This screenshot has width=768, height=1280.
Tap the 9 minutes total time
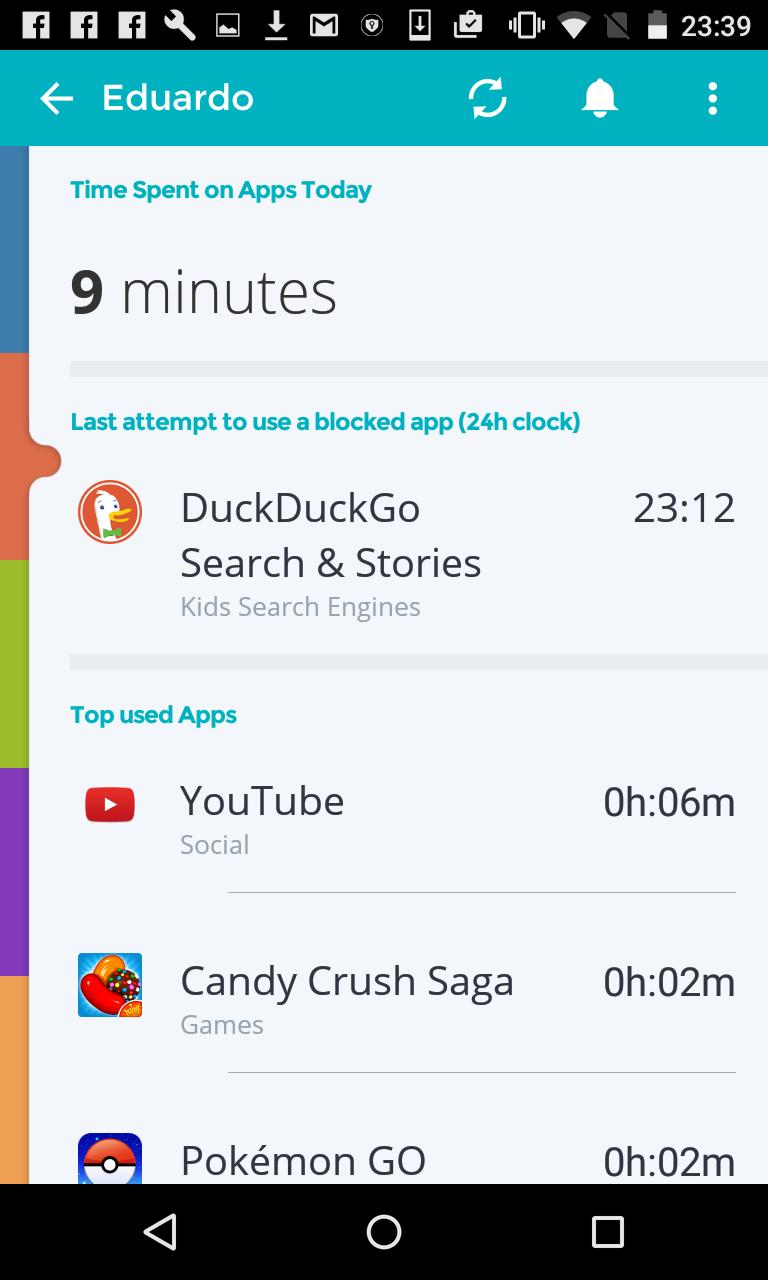point(204,292)
